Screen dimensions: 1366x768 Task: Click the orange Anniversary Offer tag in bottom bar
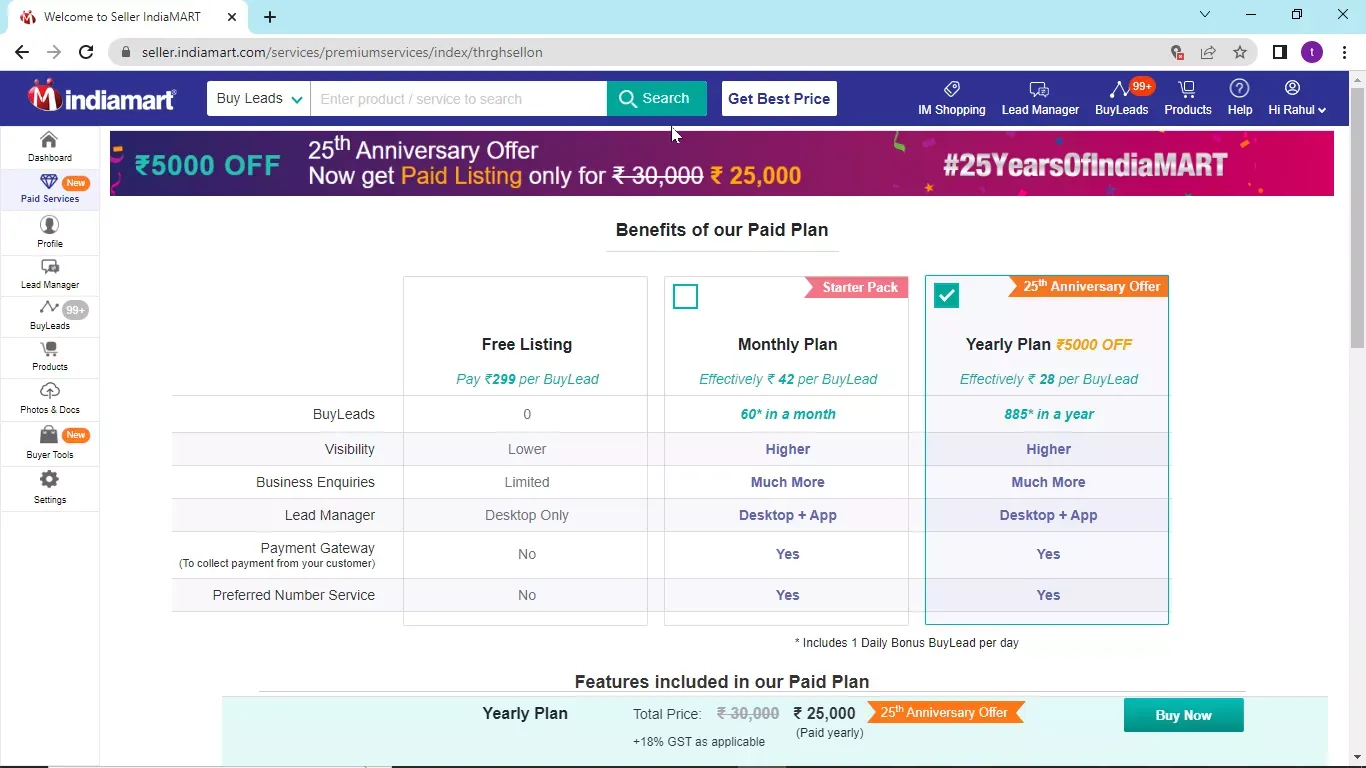point(944,713)
